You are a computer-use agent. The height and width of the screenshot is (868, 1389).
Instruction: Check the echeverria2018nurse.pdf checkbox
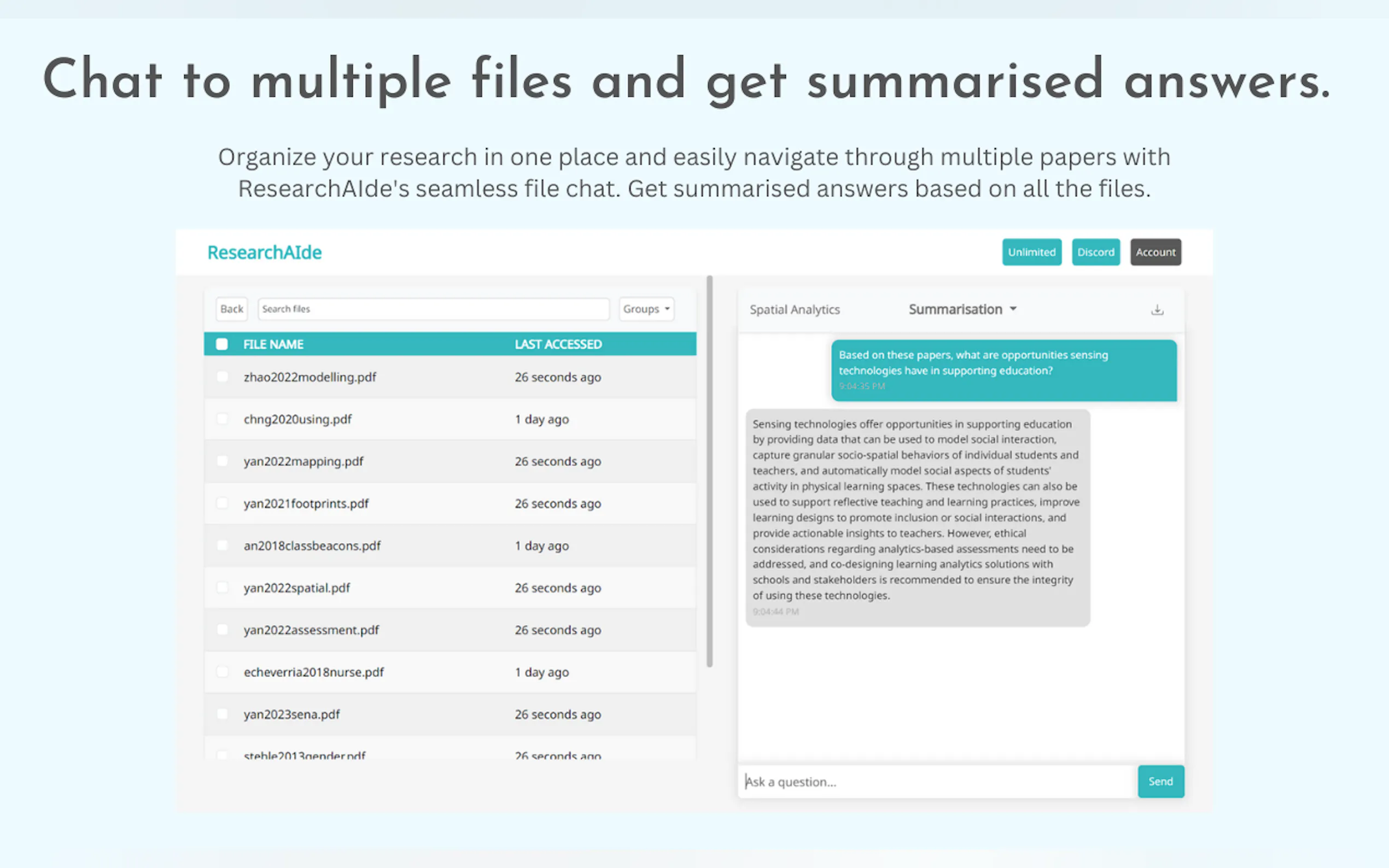point(222,672)
